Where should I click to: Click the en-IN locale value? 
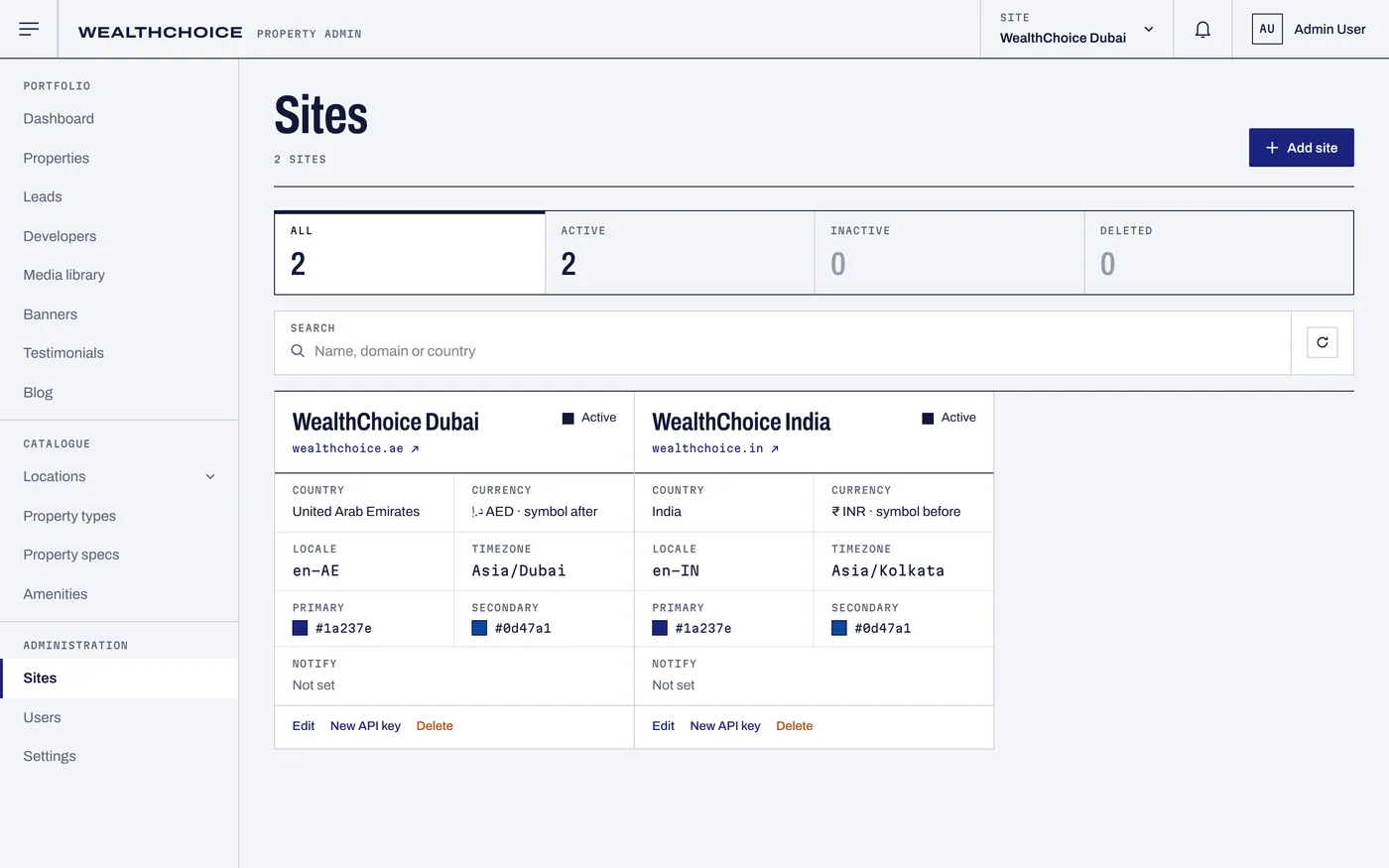[x=676, y=571]
